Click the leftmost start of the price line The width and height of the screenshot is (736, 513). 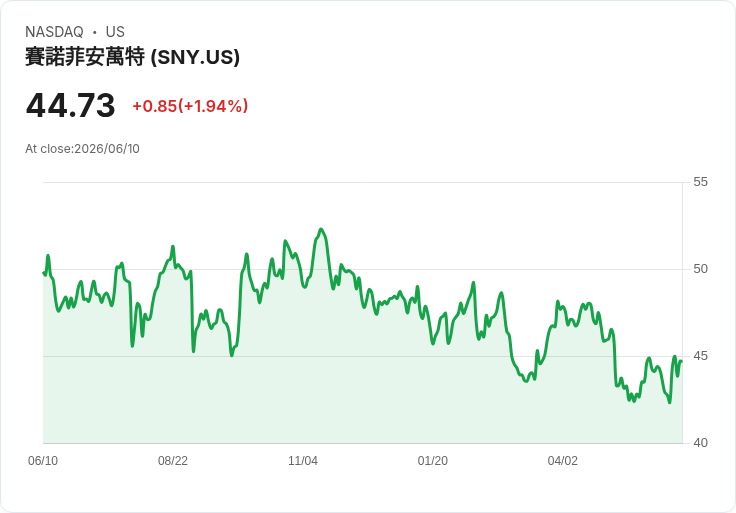[44, 272]
